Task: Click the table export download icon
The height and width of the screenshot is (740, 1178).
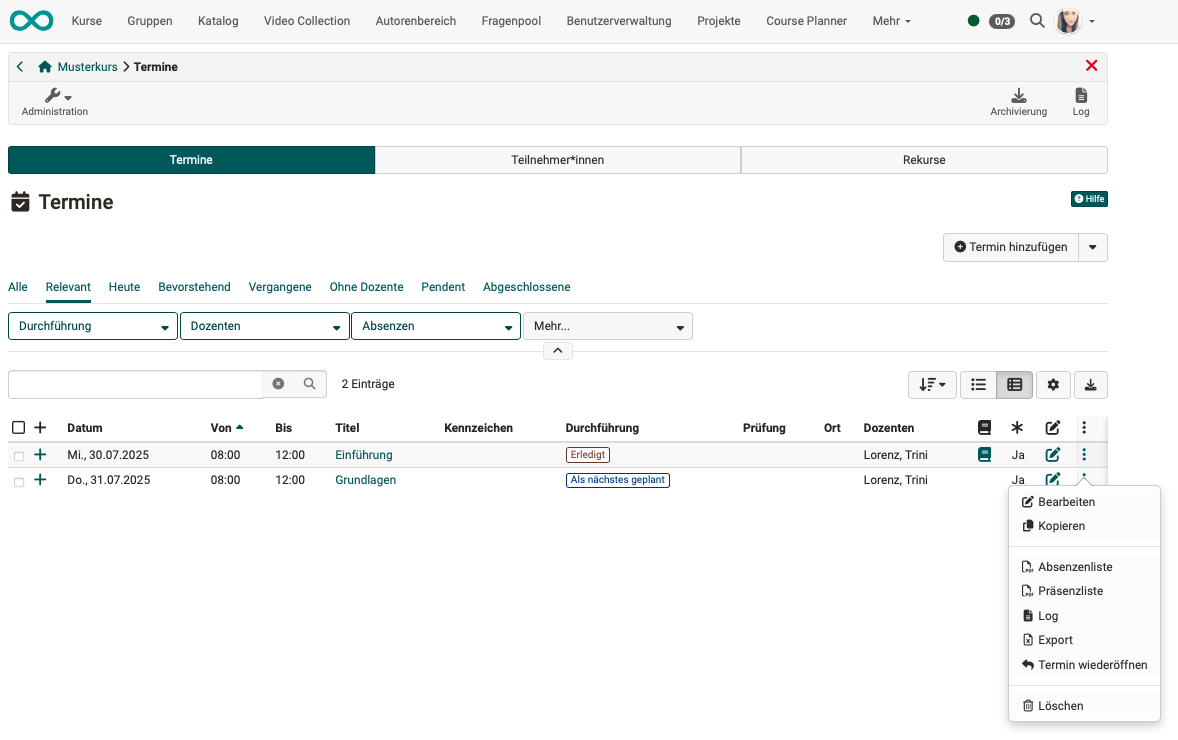Action: [x=1090, y=385]
